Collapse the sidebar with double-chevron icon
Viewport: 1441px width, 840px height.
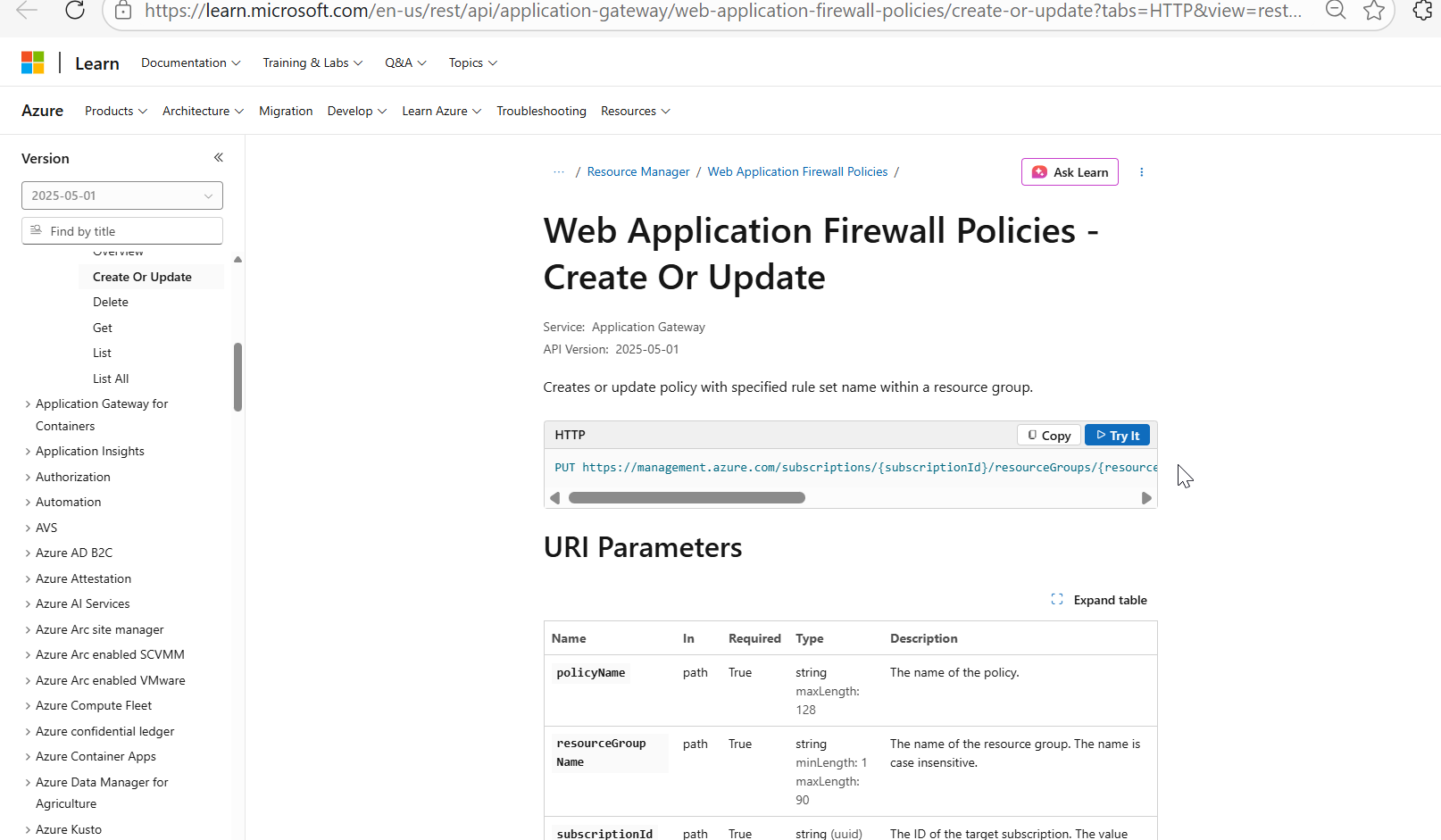[x=218, y=158]
